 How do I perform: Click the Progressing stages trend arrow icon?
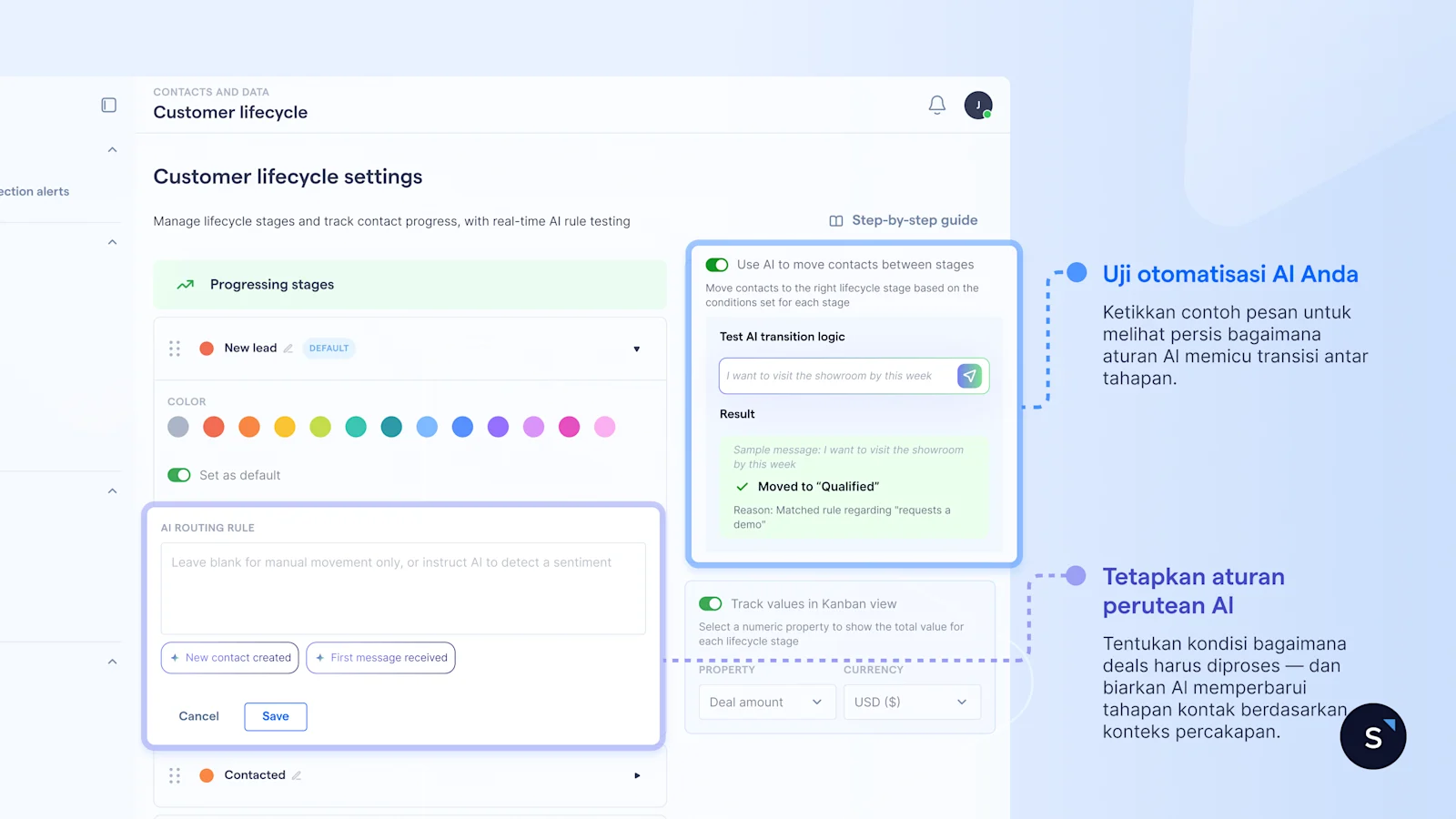[186, 285]
